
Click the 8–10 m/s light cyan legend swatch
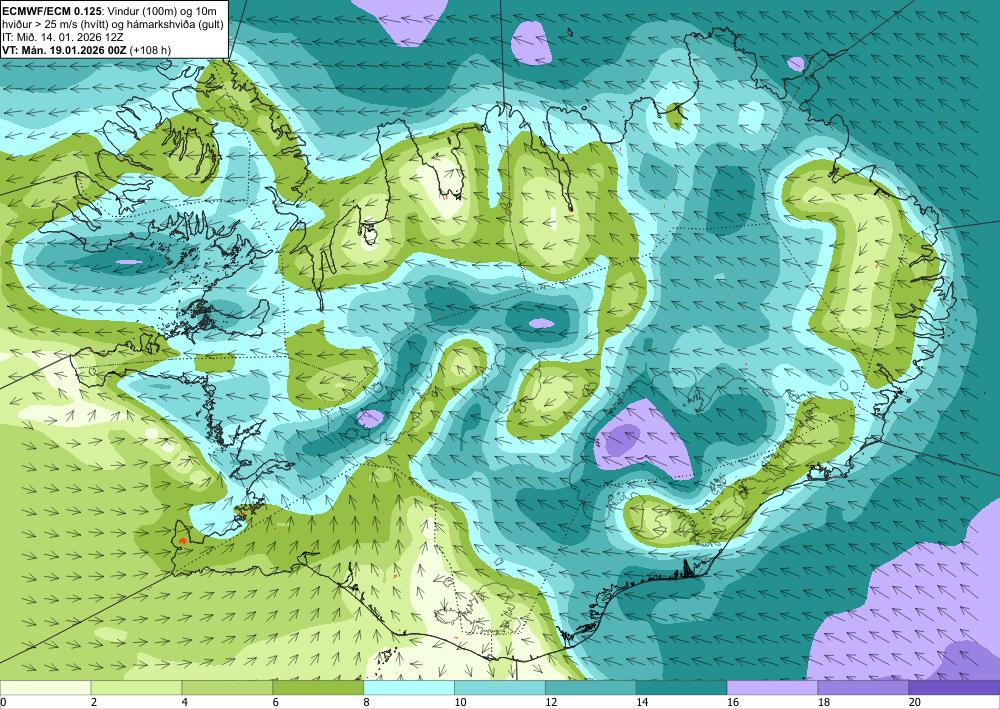click(409, 687)
